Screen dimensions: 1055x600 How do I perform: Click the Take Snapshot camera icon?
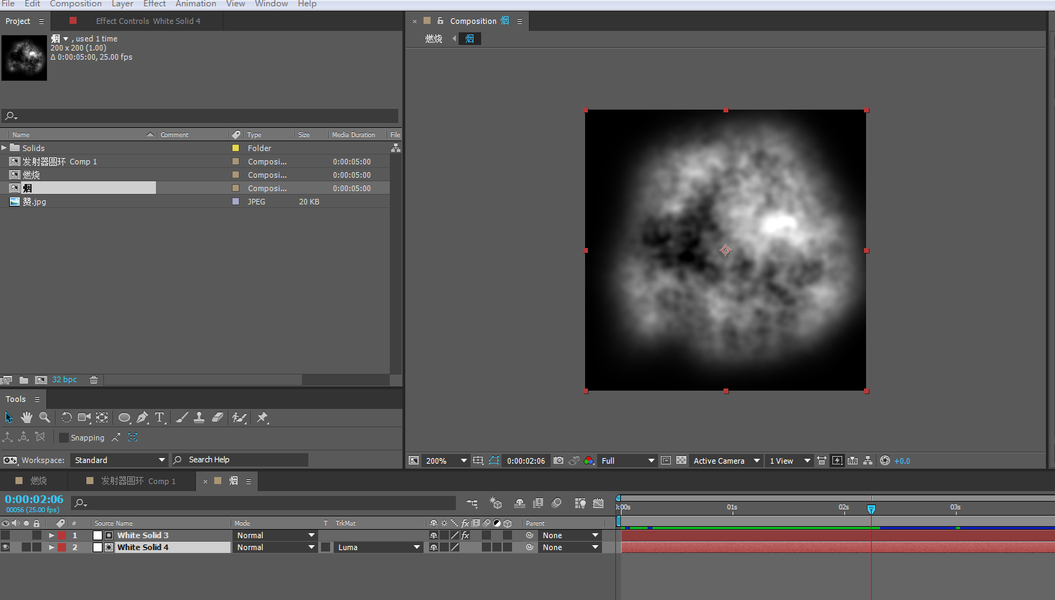click(558, 461)
